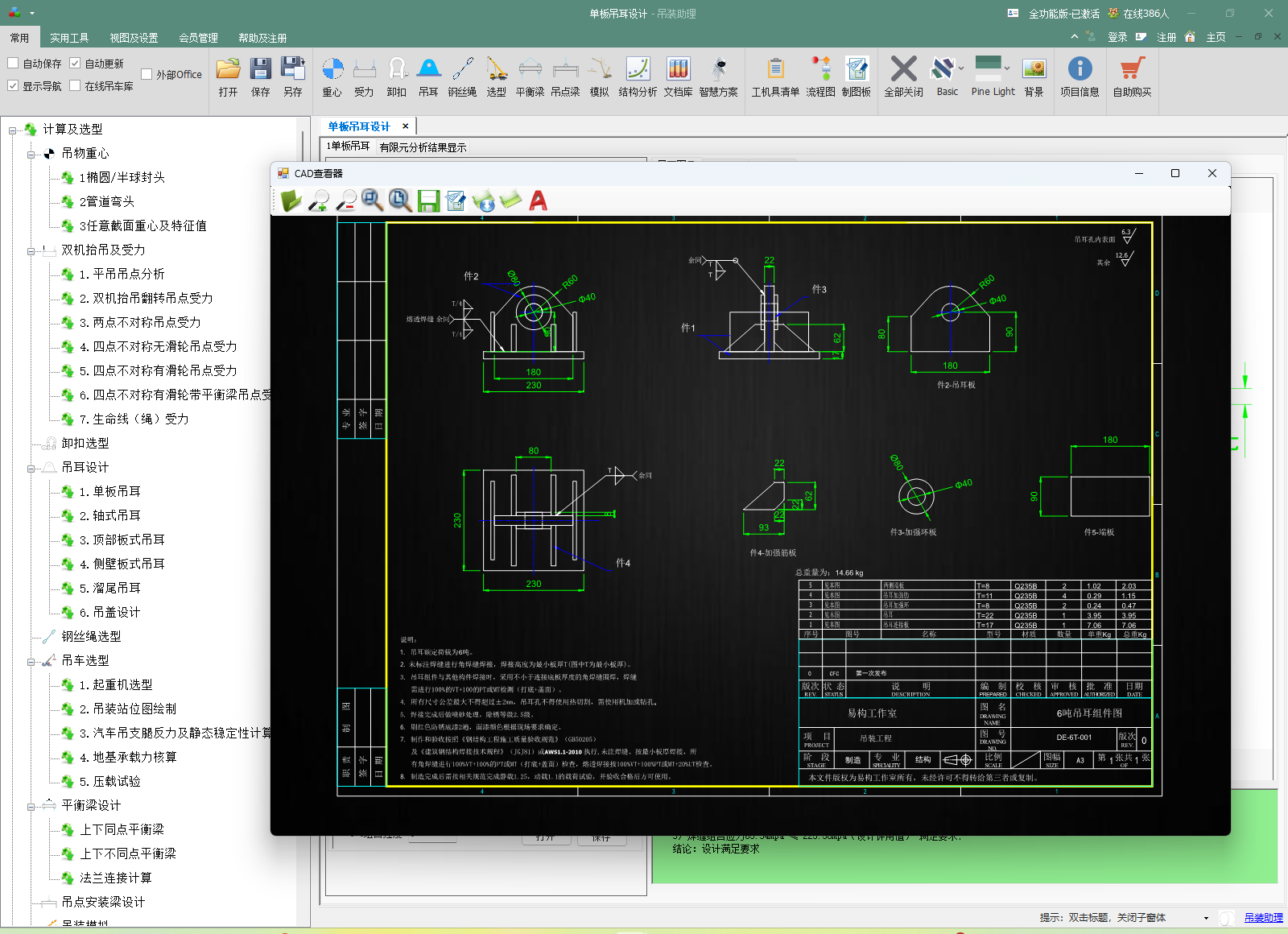
Task: Click the 另存 save-as ribbon button
Action: point(293,77)
